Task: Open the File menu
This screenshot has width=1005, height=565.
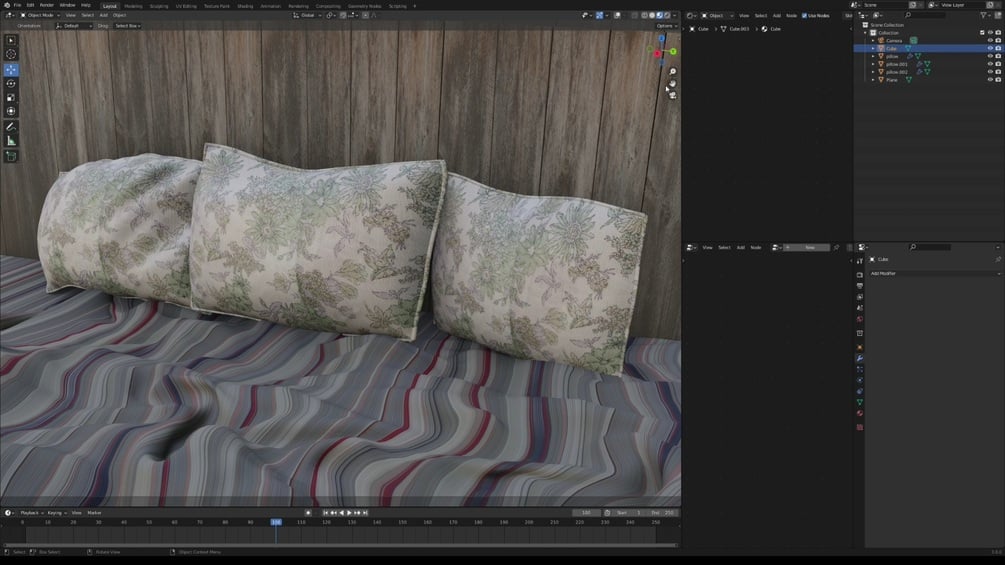Action: coord(17,5)
